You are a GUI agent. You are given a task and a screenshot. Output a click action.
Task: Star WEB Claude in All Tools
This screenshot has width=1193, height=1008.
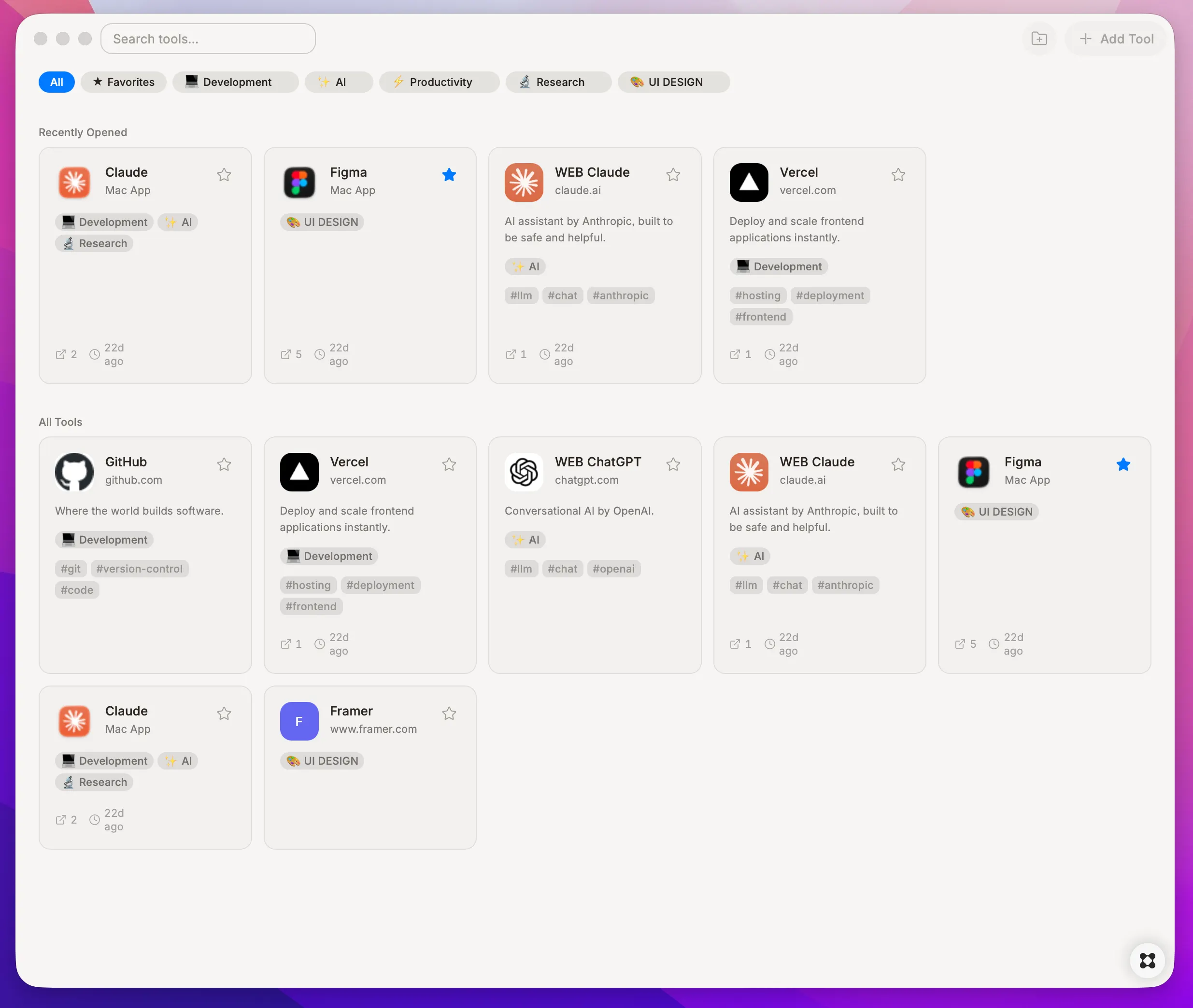click(898, 464)
